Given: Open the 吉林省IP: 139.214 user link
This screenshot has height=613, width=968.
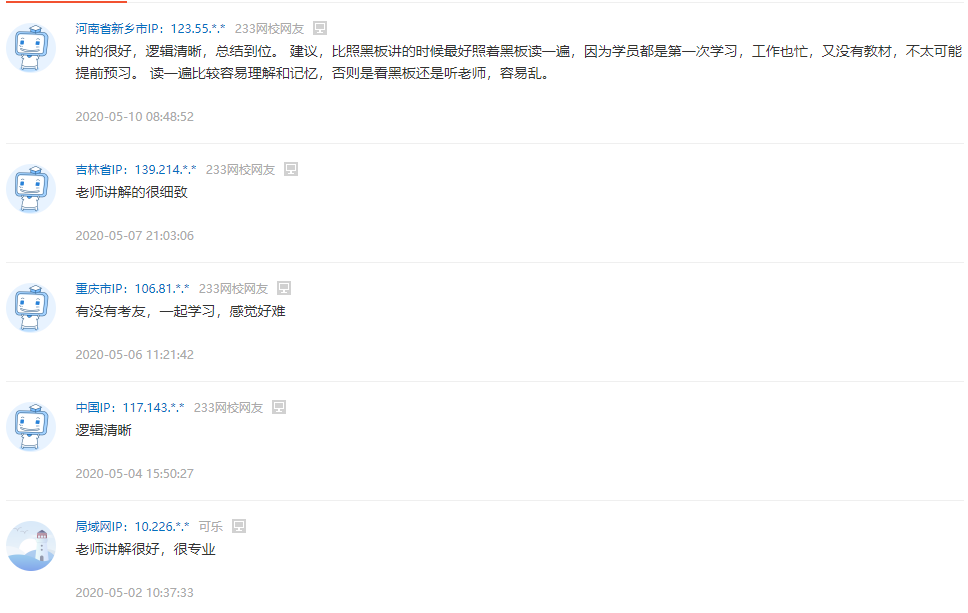Looking at the screenshot, I should click(136, 169).
